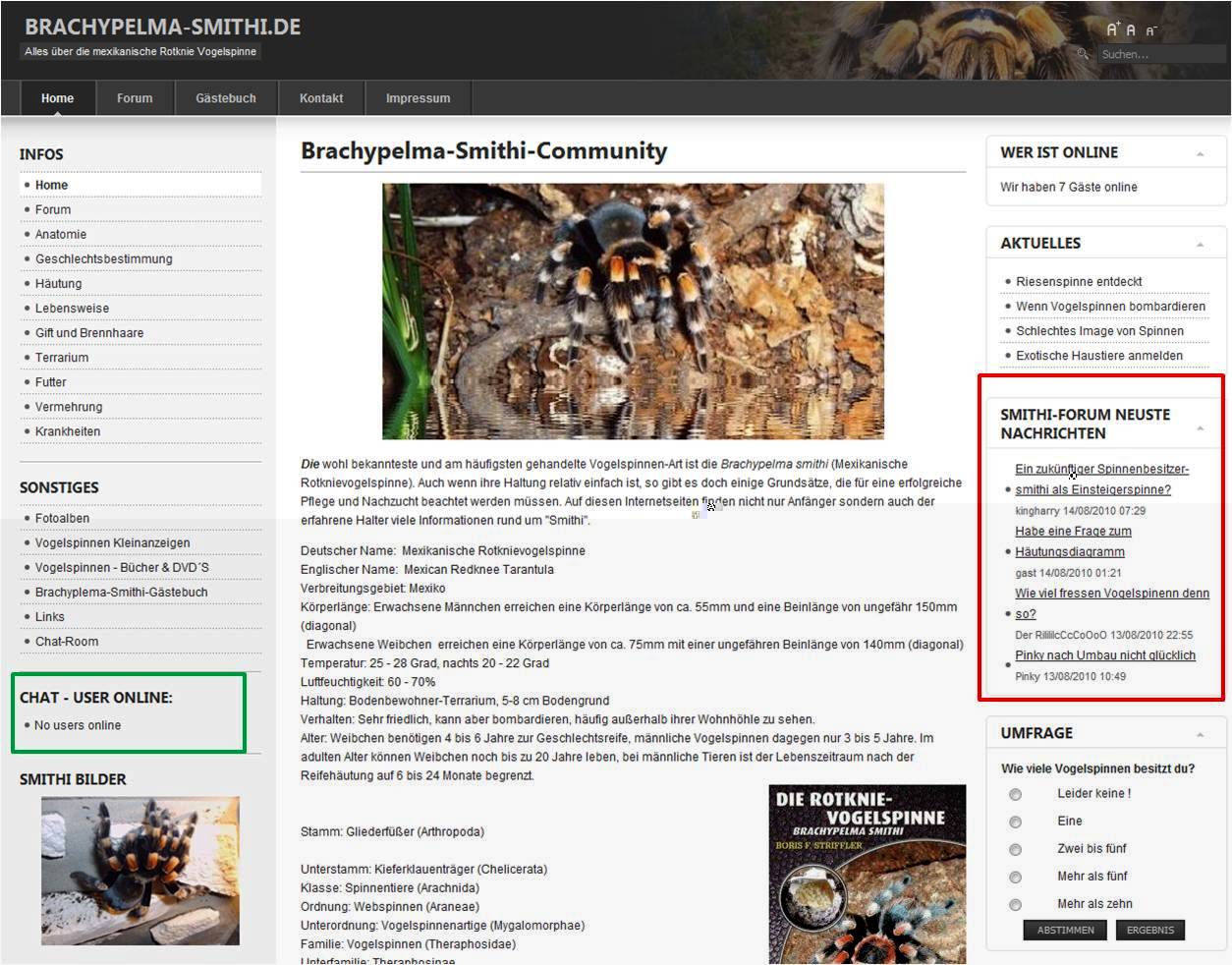Open the Gästebuch navigation tab
The height and width of the screenshot is (965, 1232).
225,98
